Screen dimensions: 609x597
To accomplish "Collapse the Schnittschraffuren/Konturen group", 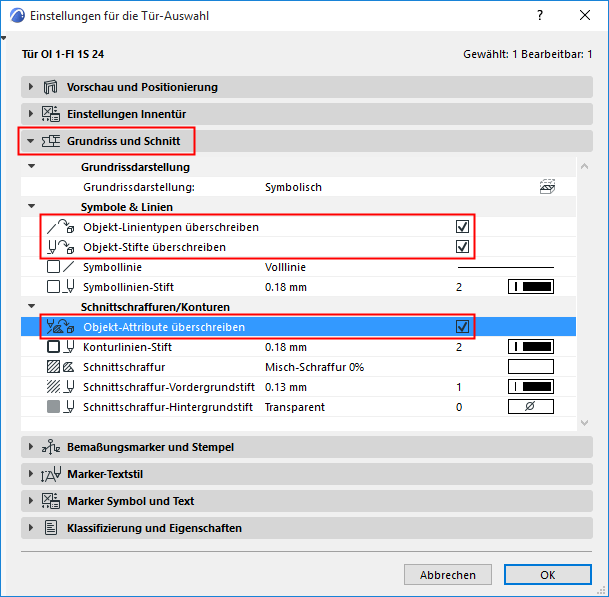I will pos(31,306).
